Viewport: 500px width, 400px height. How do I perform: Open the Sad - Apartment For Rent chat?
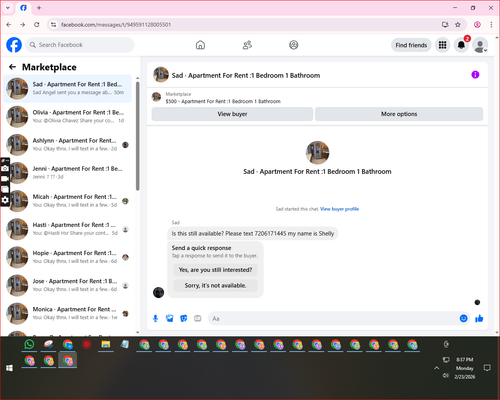(x=67, y=89)
